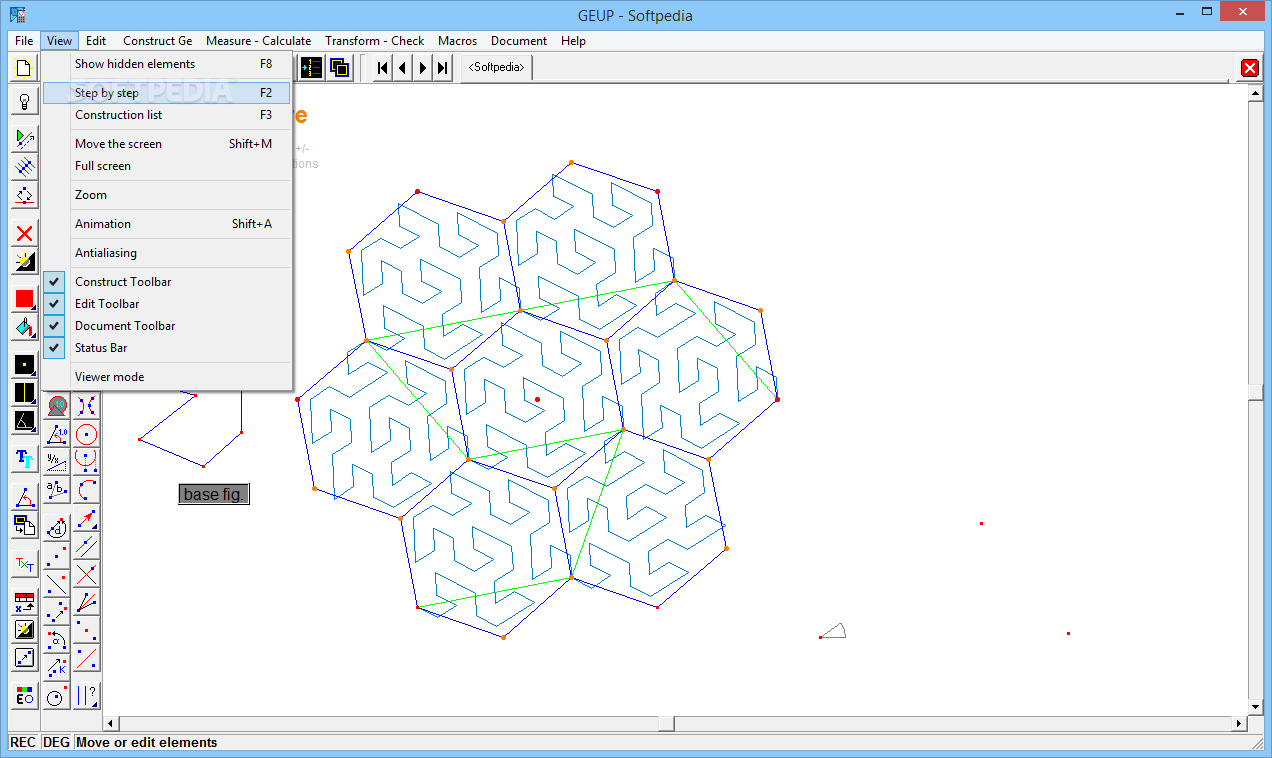
Task: Switch to Viewer mode
Action: [x=167, y=377]
